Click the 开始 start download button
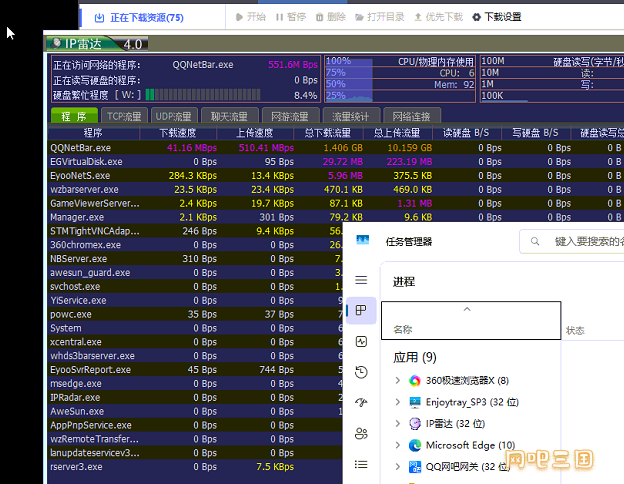The image size is (624, 484). (x=251, y=17)
